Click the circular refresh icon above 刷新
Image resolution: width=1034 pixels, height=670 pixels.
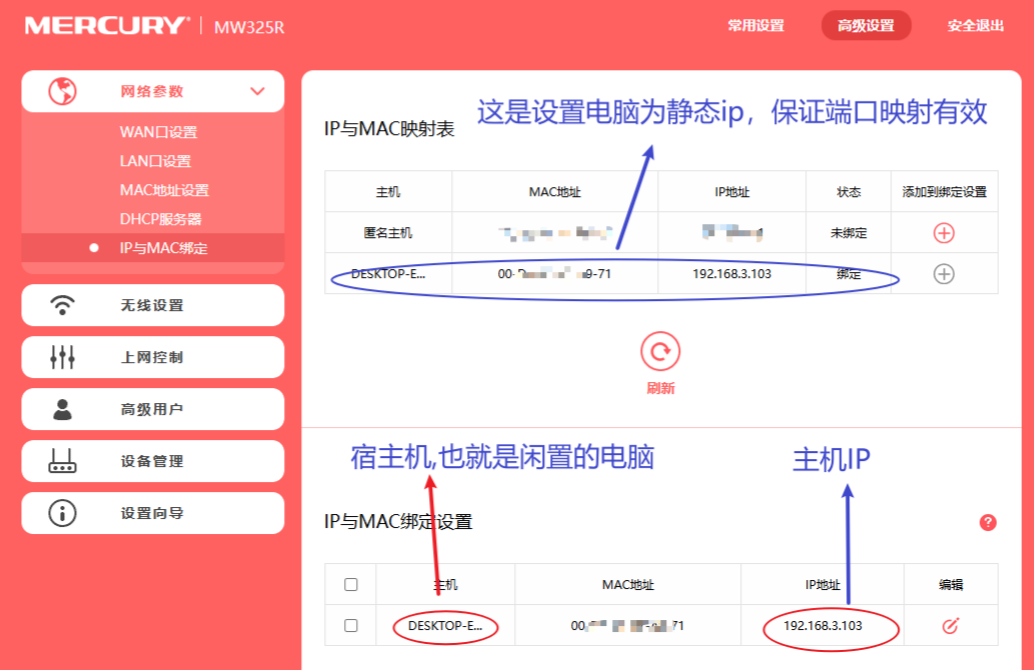click(660, 351)
